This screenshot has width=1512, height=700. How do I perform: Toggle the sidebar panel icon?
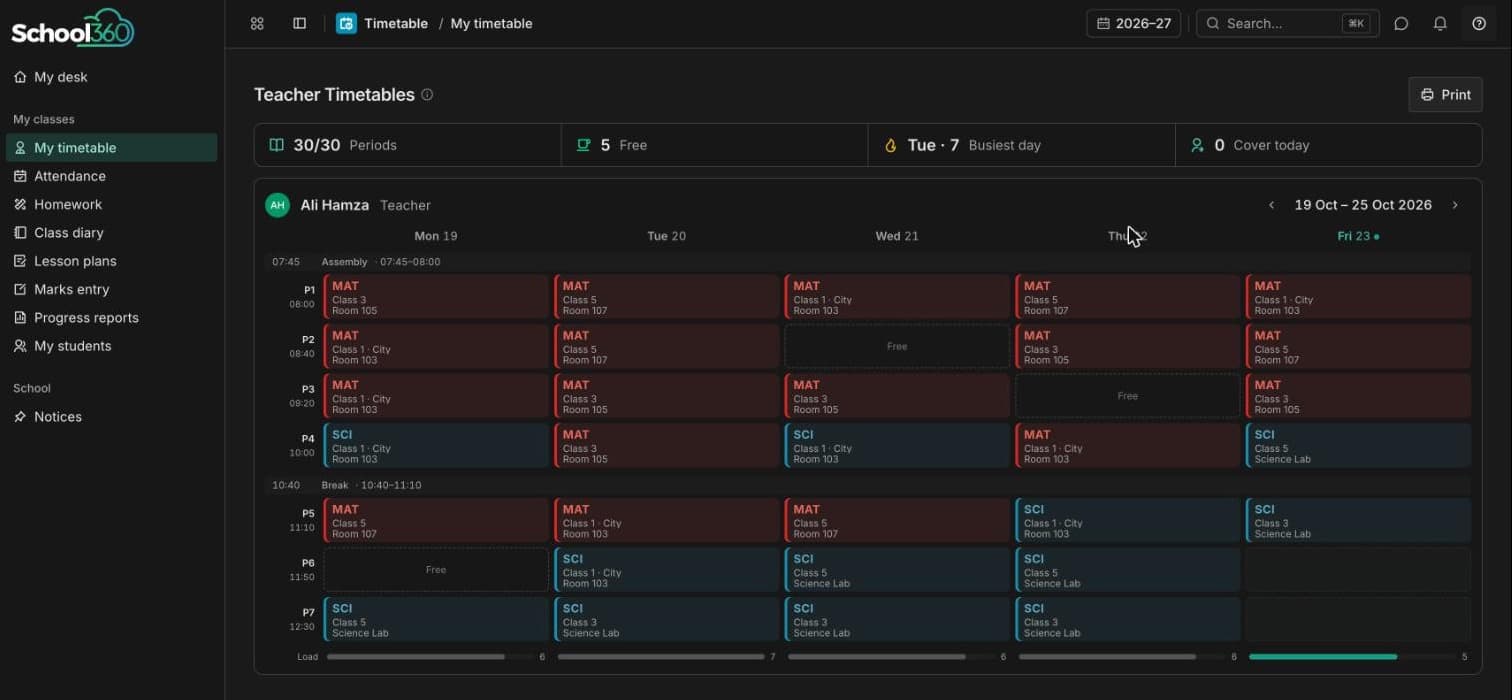[x=299, y=23]
